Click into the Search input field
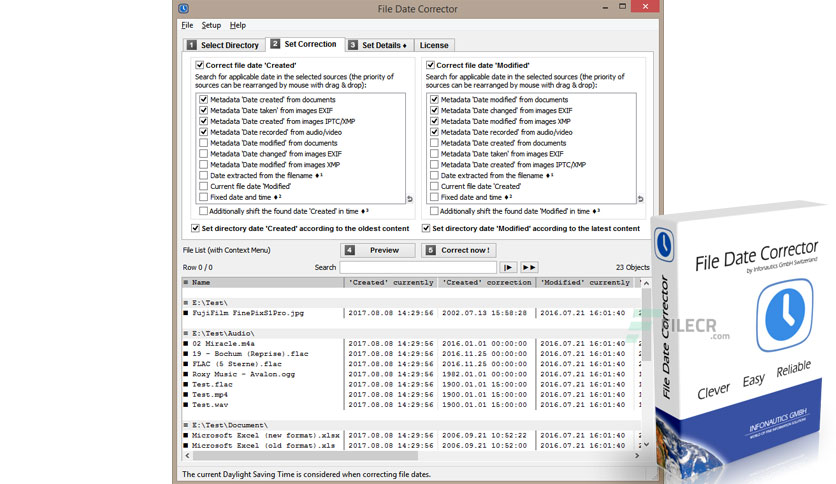Screen dimensions: 836x484 coord(418,267)
